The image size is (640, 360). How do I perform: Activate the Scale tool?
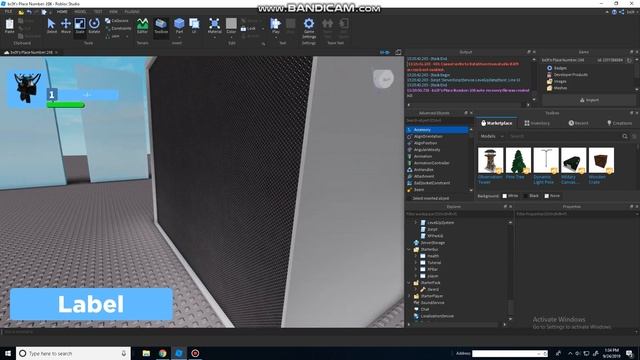(x=80, y=25)
